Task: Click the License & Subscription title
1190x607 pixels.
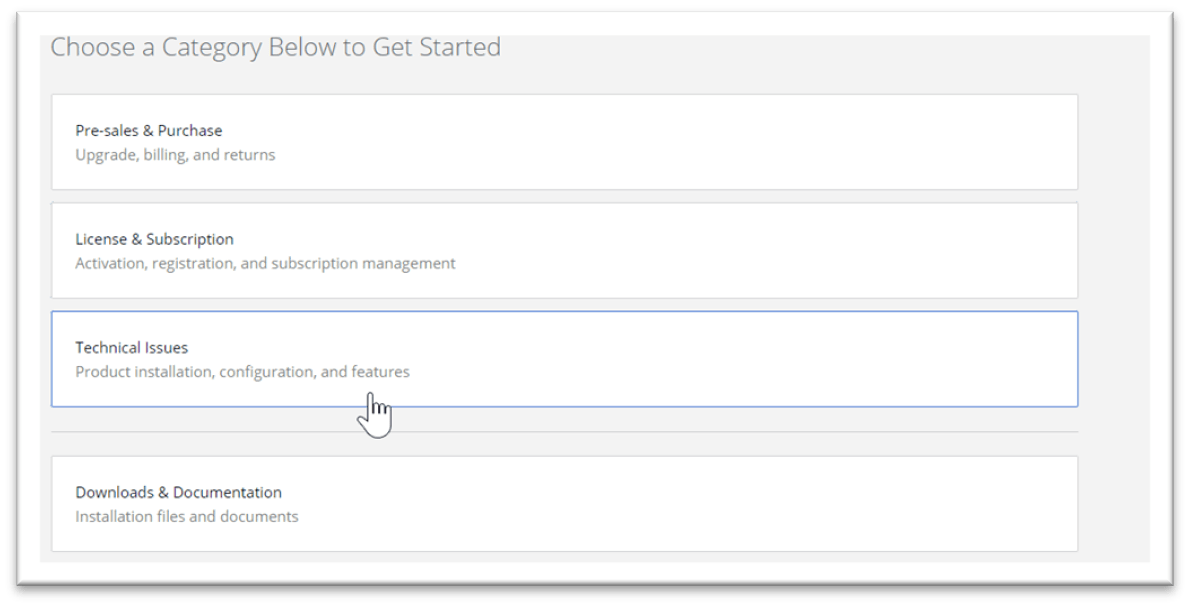Action: click(155, 239)
